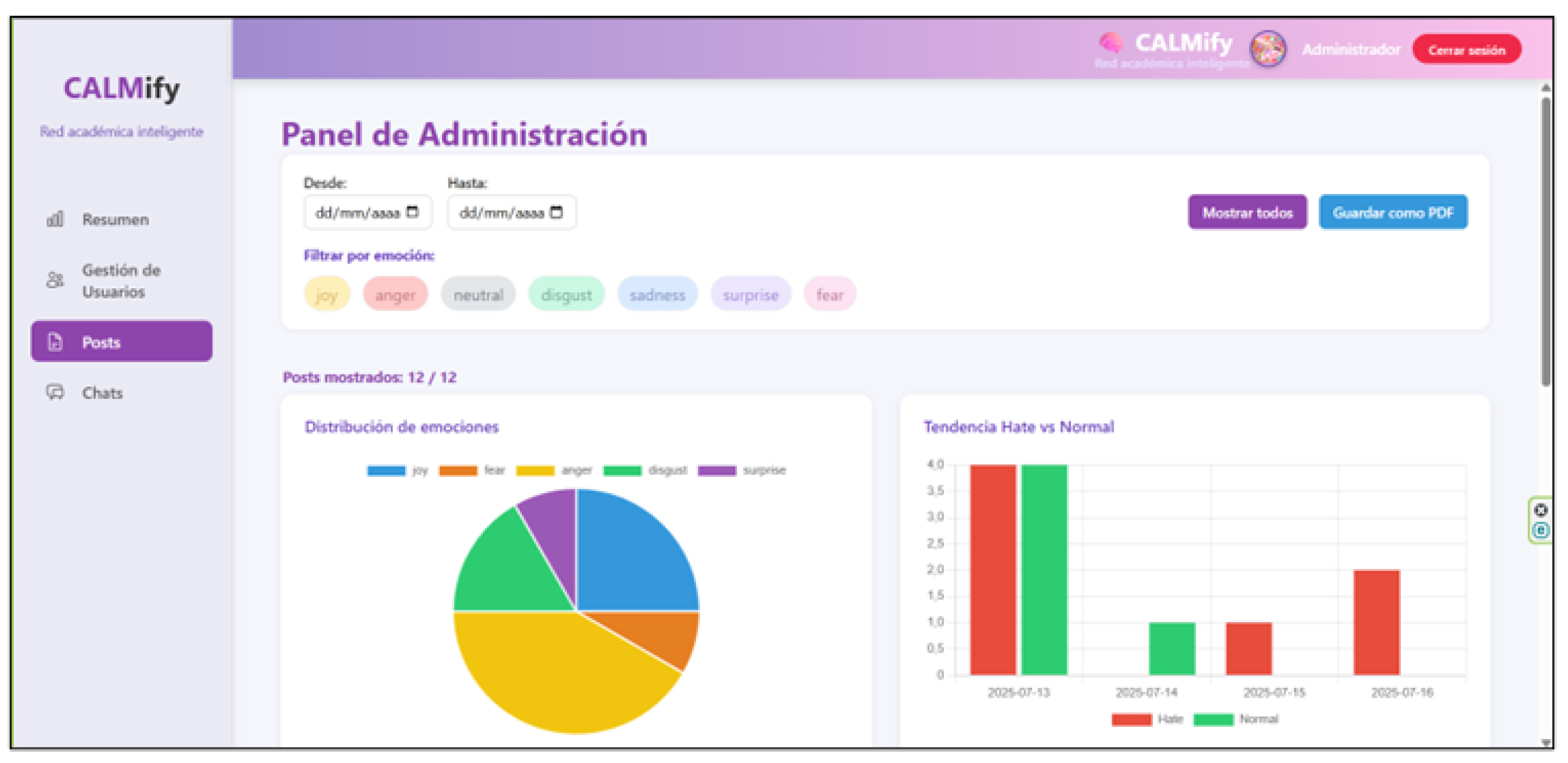Toggle the sadness emotion filter chip
Screen dimensions: 1568x763
coord(657,295)
